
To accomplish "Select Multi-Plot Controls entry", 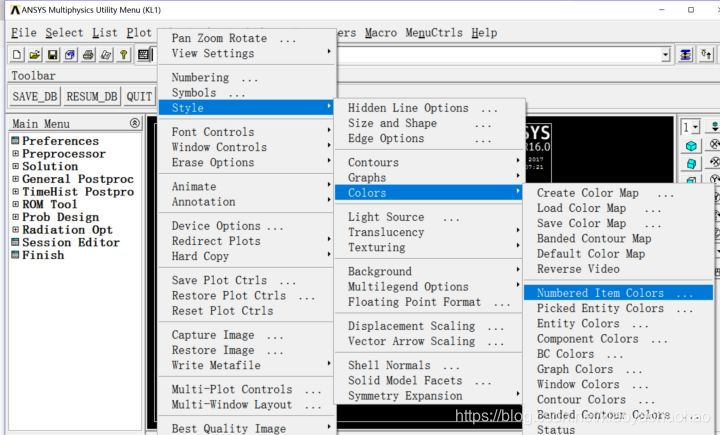I will pos(247,389).
